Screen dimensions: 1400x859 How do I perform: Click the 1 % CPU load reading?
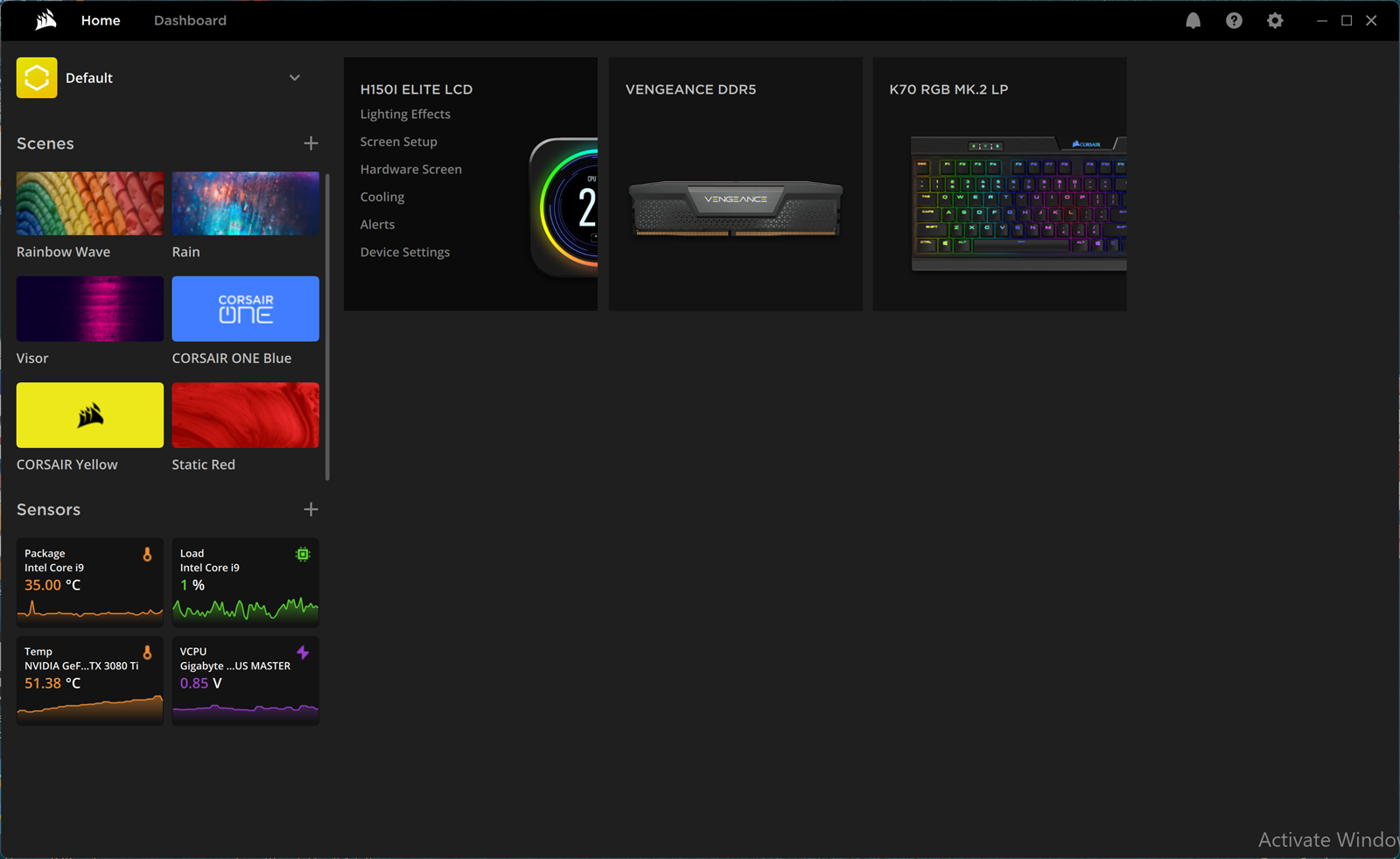pos(192,585)
